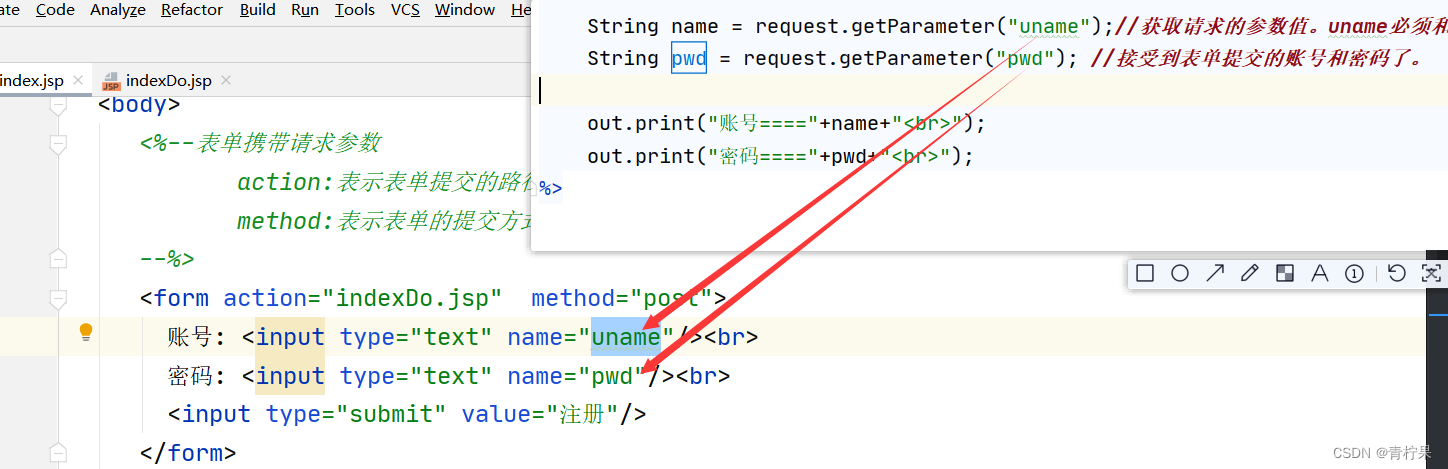Select the numbered step marker tool

coord(1354,273)
